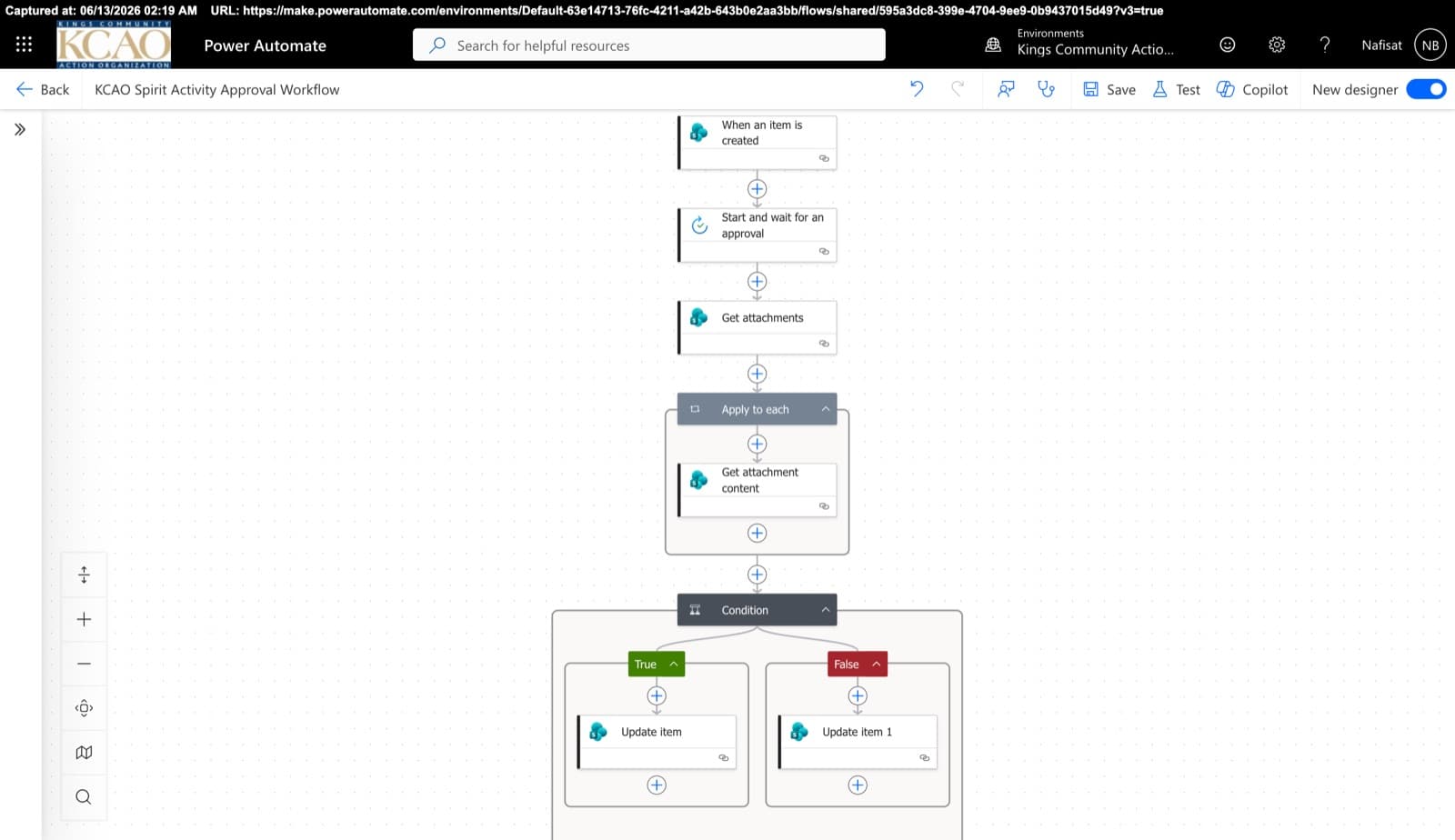1455x840 pixels.
Task: Toggle the minimap view
Action: 84,753
